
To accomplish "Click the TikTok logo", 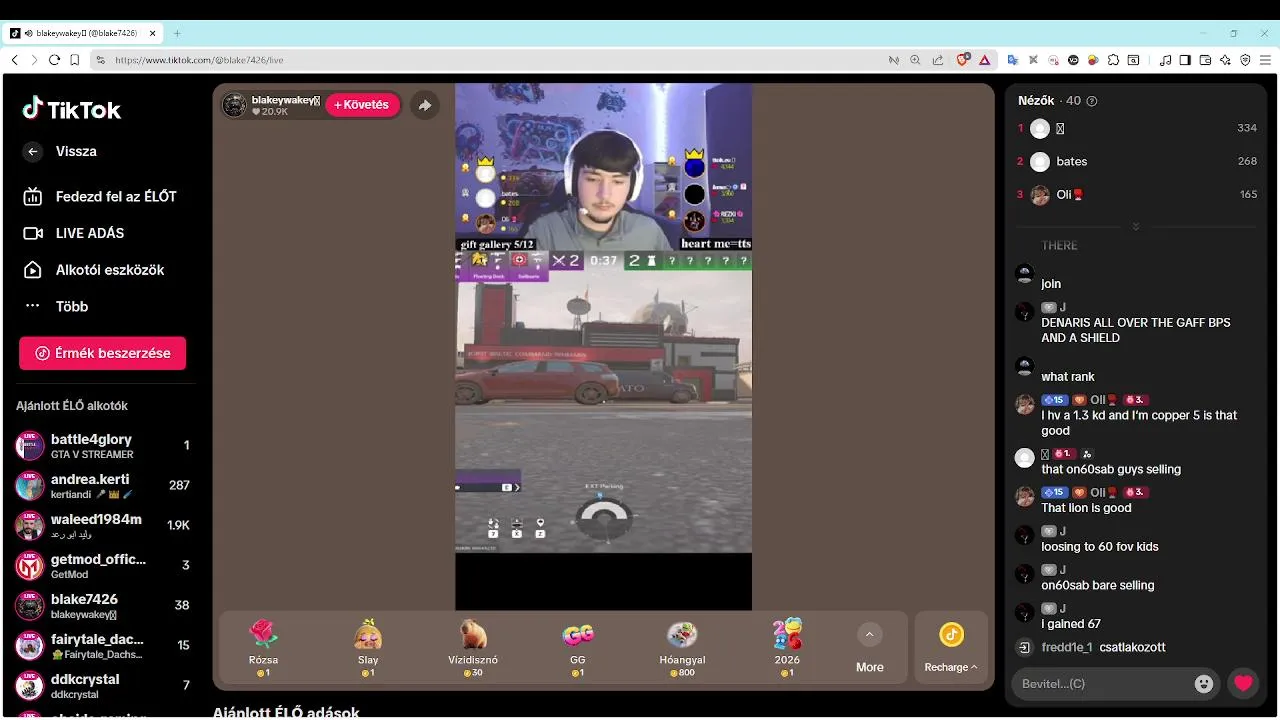I will pyautogui.click(x=72, y=109).
